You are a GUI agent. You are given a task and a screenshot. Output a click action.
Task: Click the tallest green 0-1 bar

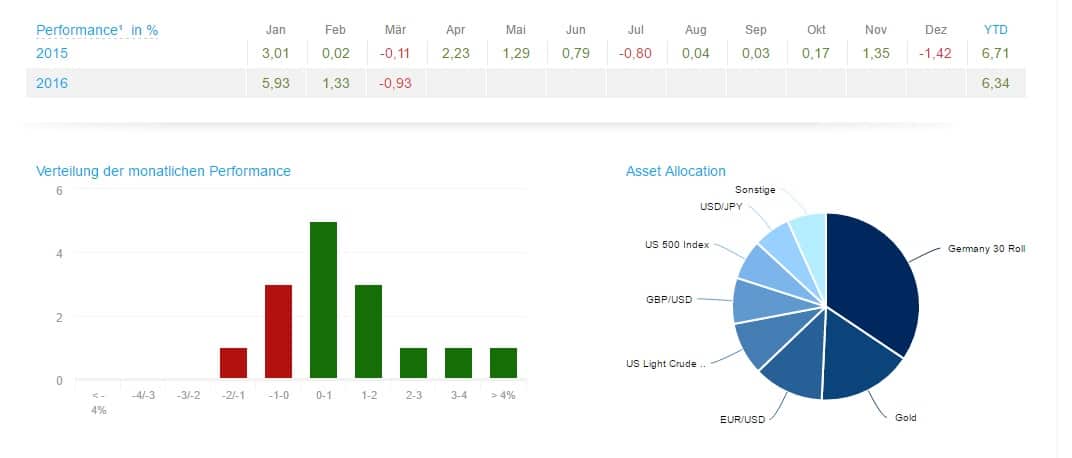coord(322,301)
